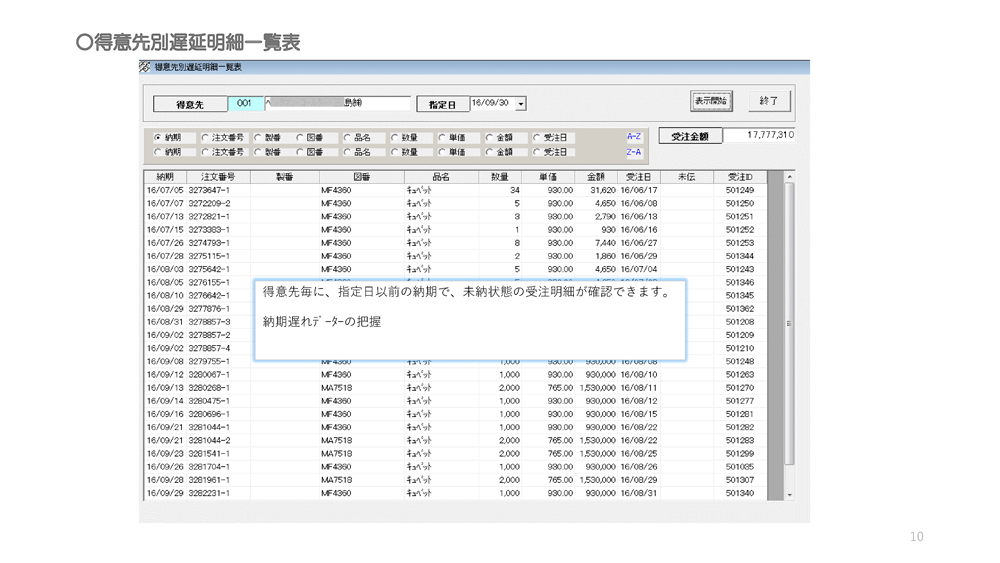Viewport: 1000px width, 563px height.
Task: Select order number 3272209-2
Action: tap(209, 203)
